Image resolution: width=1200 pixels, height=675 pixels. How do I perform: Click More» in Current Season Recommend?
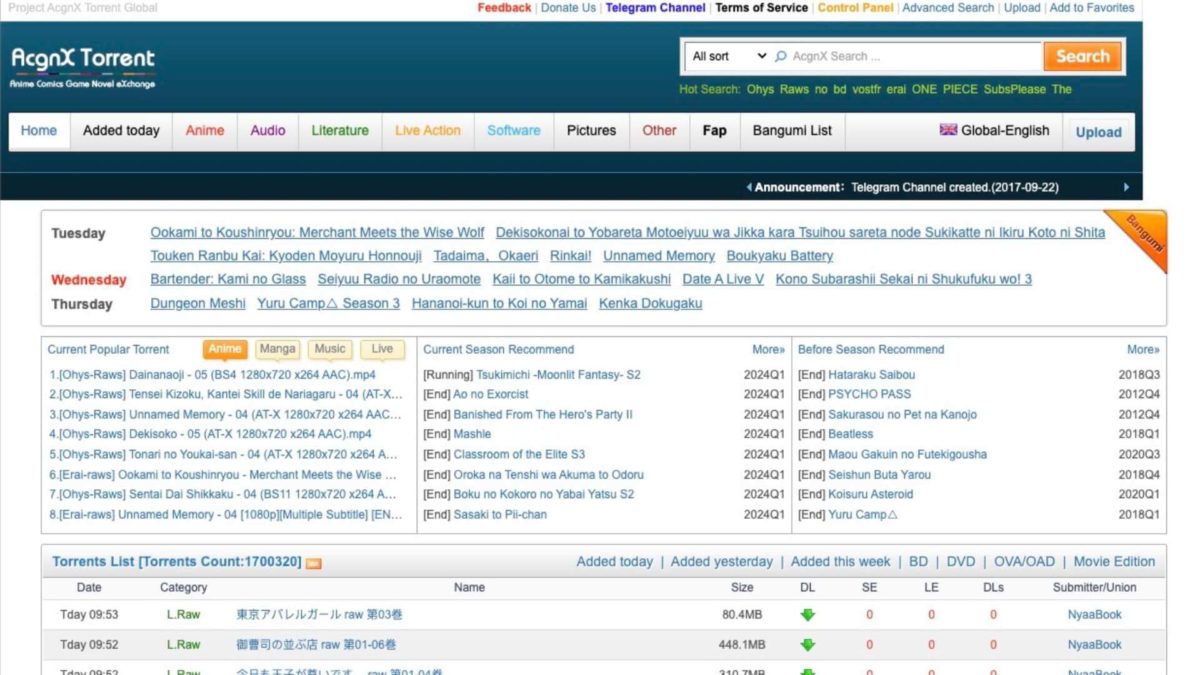pos(768,350)
